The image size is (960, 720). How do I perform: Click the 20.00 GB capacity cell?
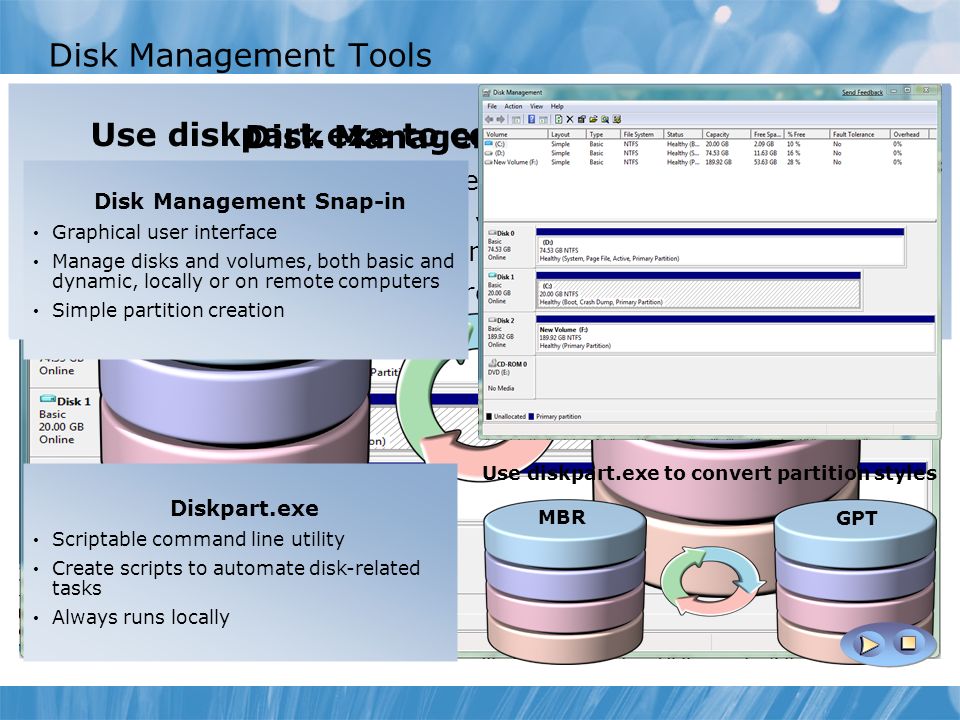[717, 144]
